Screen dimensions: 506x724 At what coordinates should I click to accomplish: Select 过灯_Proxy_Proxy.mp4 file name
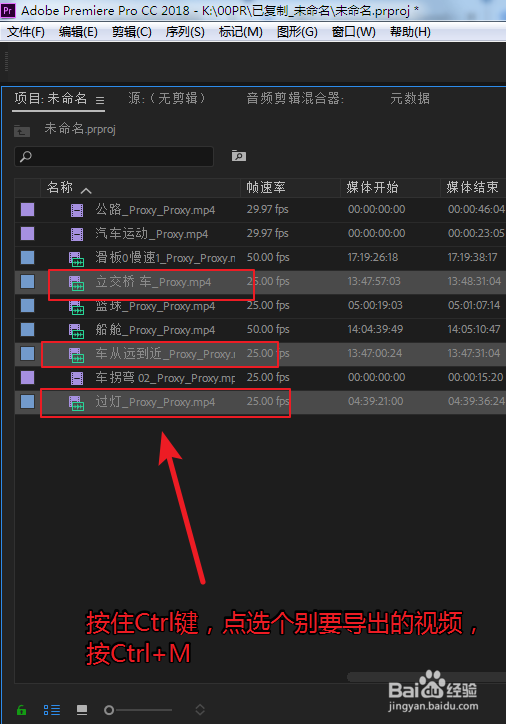coord(155,402)
